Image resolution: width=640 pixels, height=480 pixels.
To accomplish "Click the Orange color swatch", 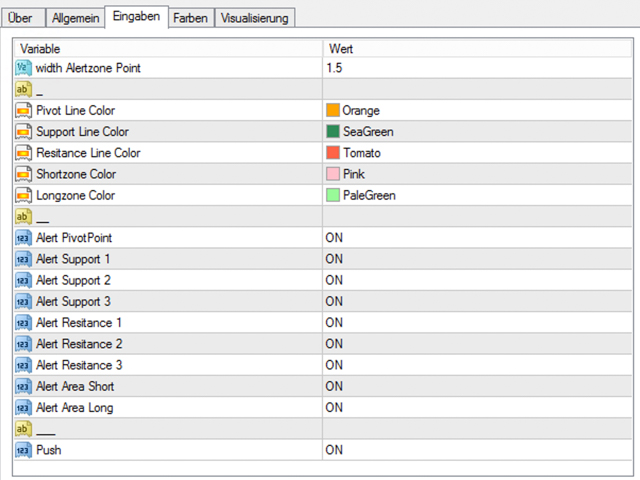I will click(333, 110).
